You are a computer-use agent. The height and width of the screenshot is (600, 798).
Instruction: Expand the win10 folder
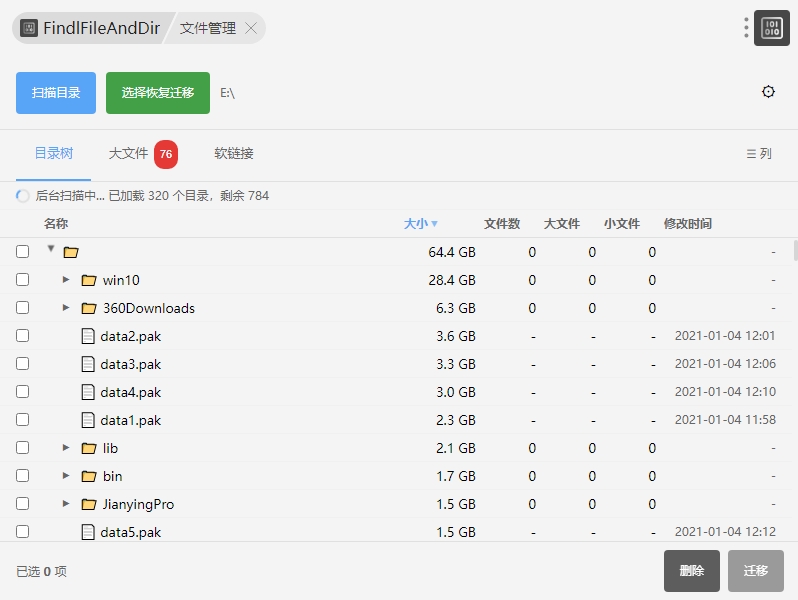tap(66, 279)
